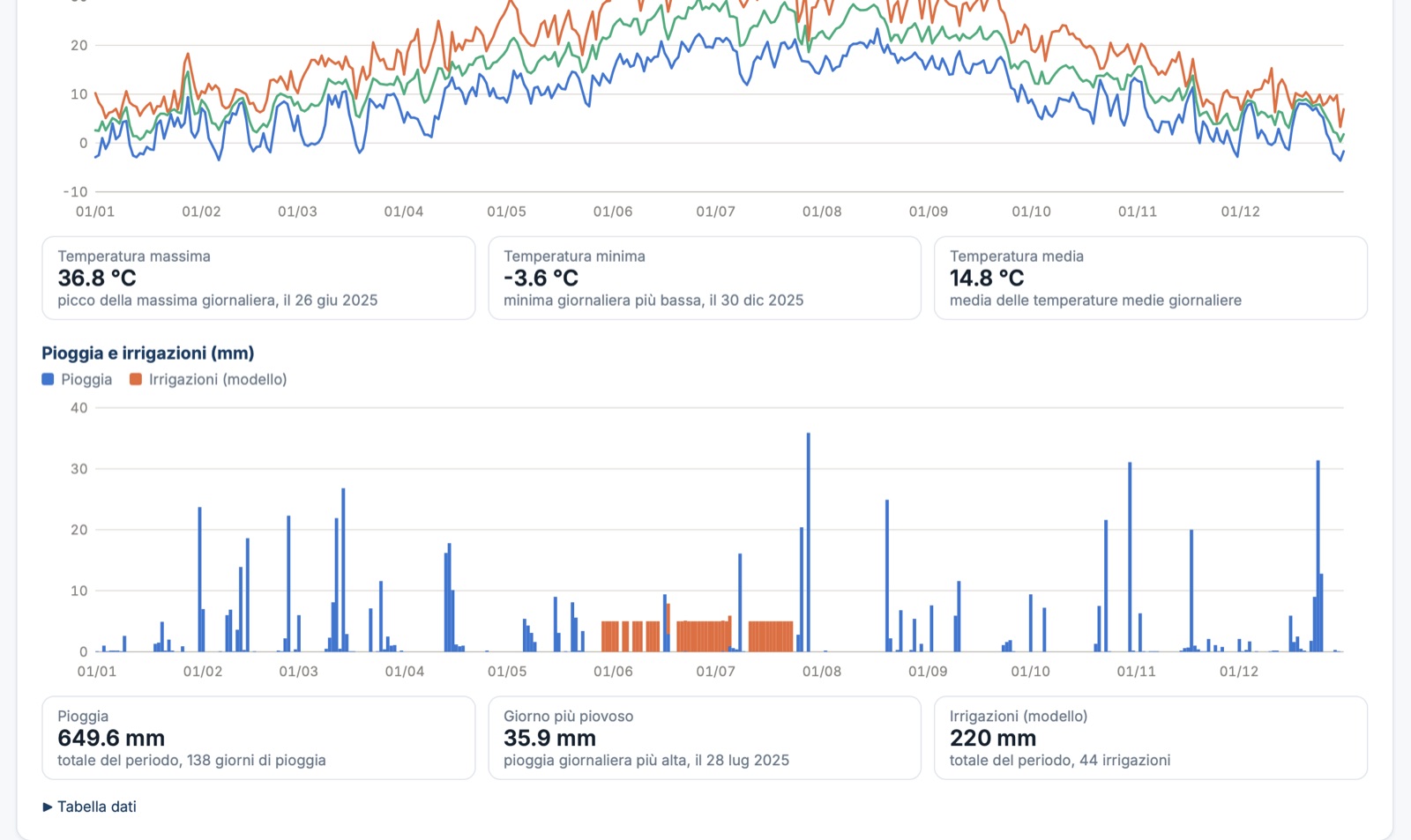
Task: Click 'Irrigazioni (modello)' card title above 220 mm
Action: pyautogui.click(x=1019, y=717)
